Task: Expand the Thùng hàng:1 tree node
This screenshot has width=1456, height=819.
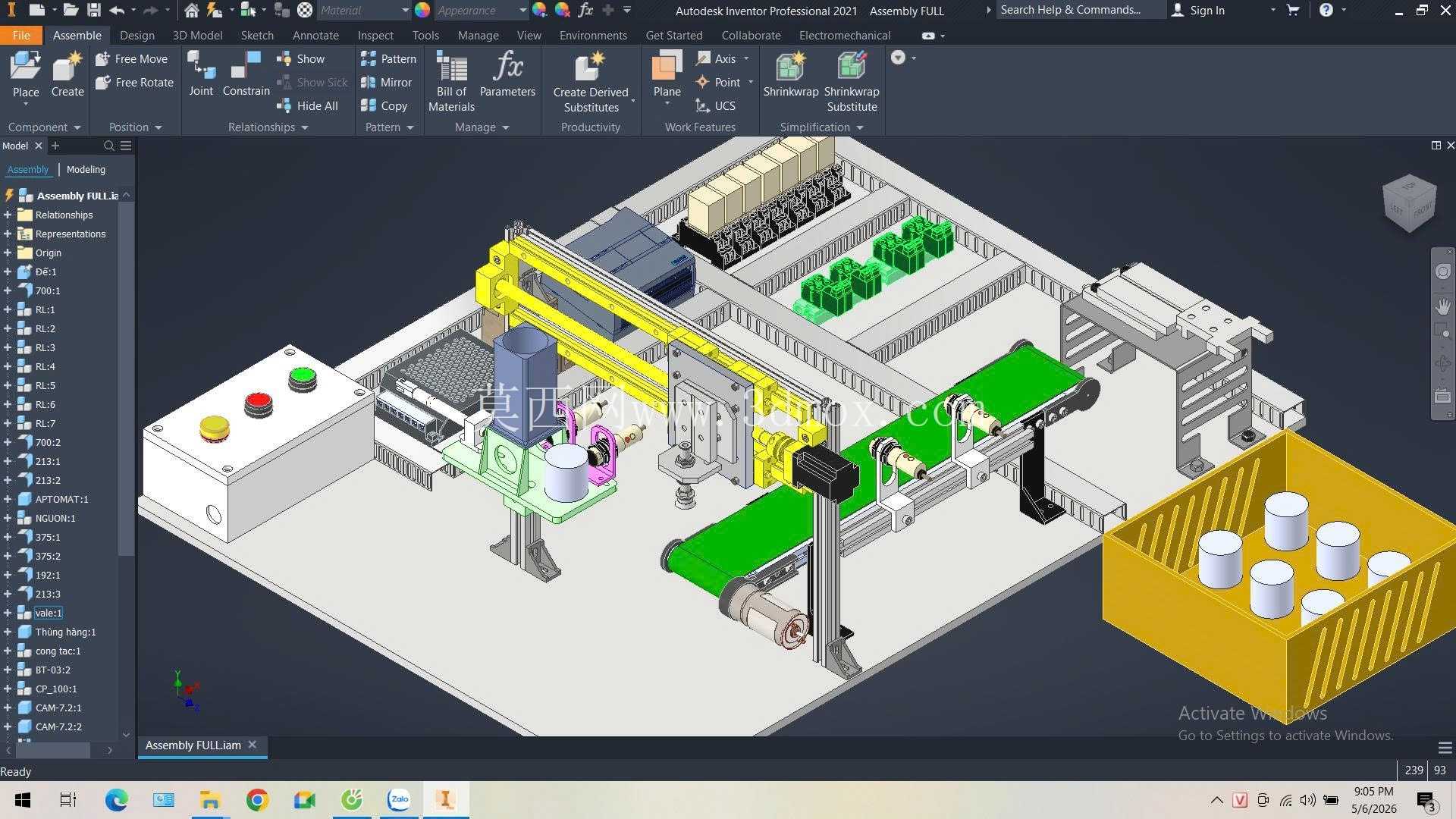Action: (x=8, y=632)
